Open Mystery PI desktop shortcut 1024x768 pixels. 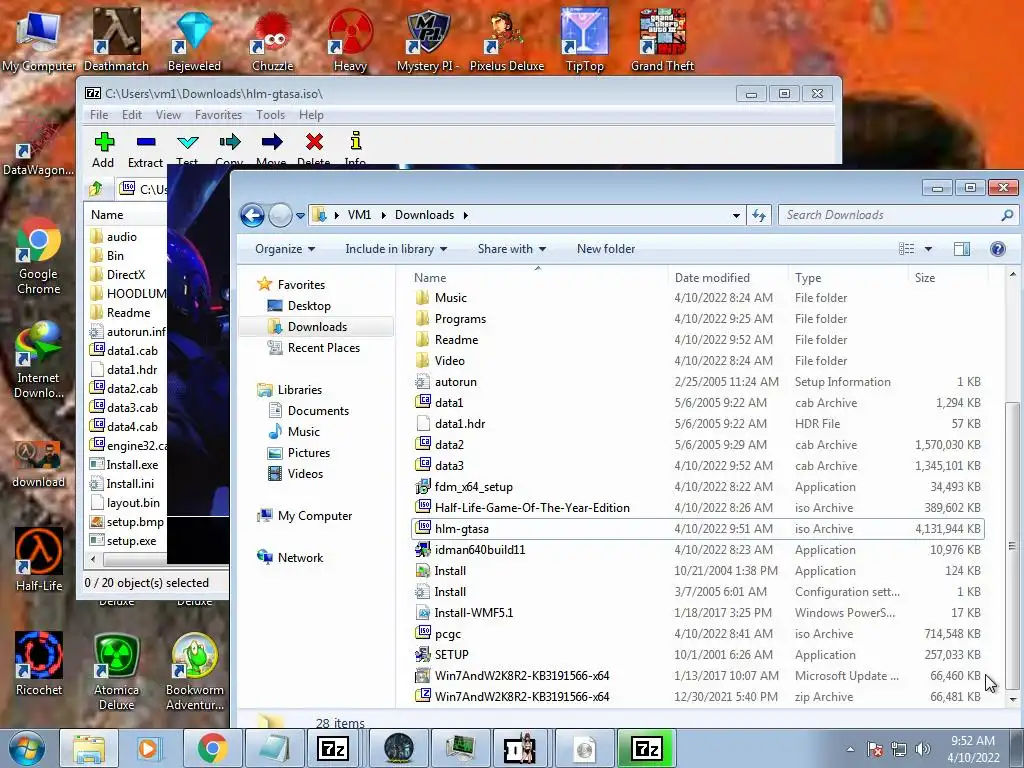(428, 40)
